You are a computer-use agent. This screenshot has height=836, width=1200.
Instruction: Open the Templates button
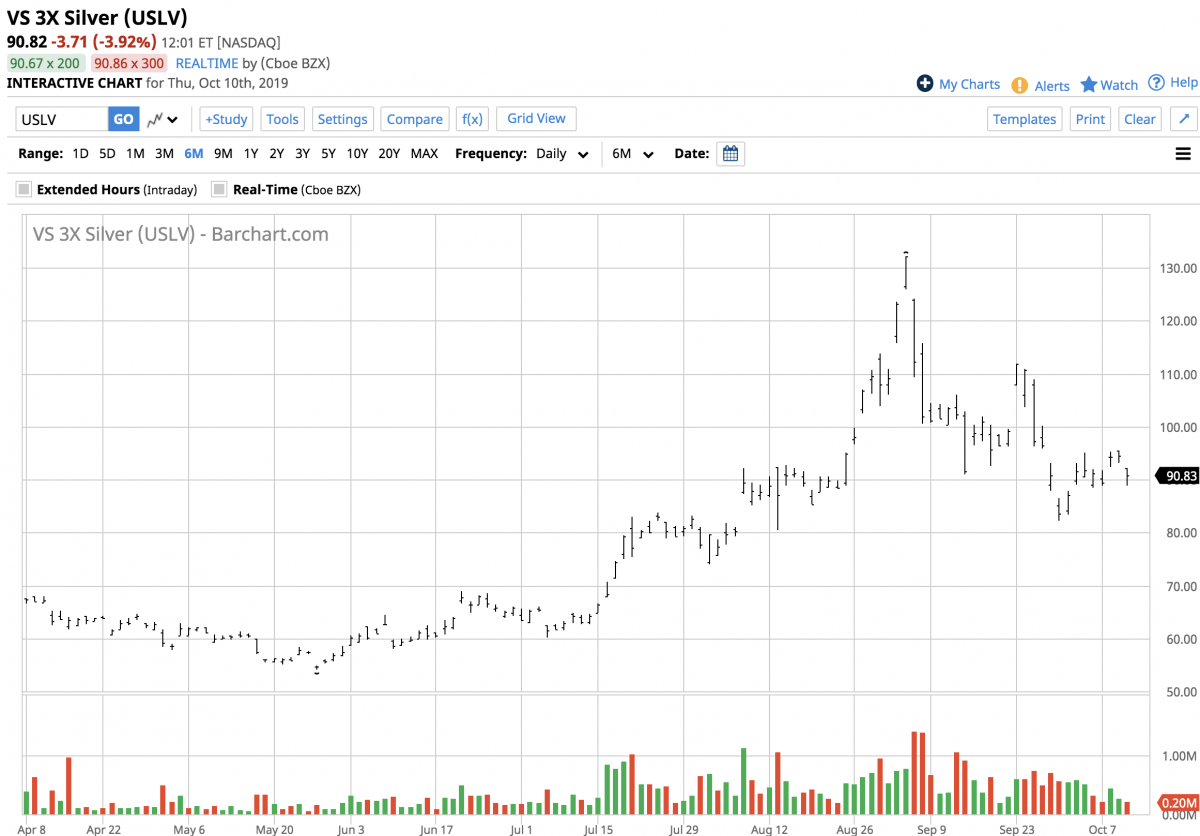[x=1025, y=119]
